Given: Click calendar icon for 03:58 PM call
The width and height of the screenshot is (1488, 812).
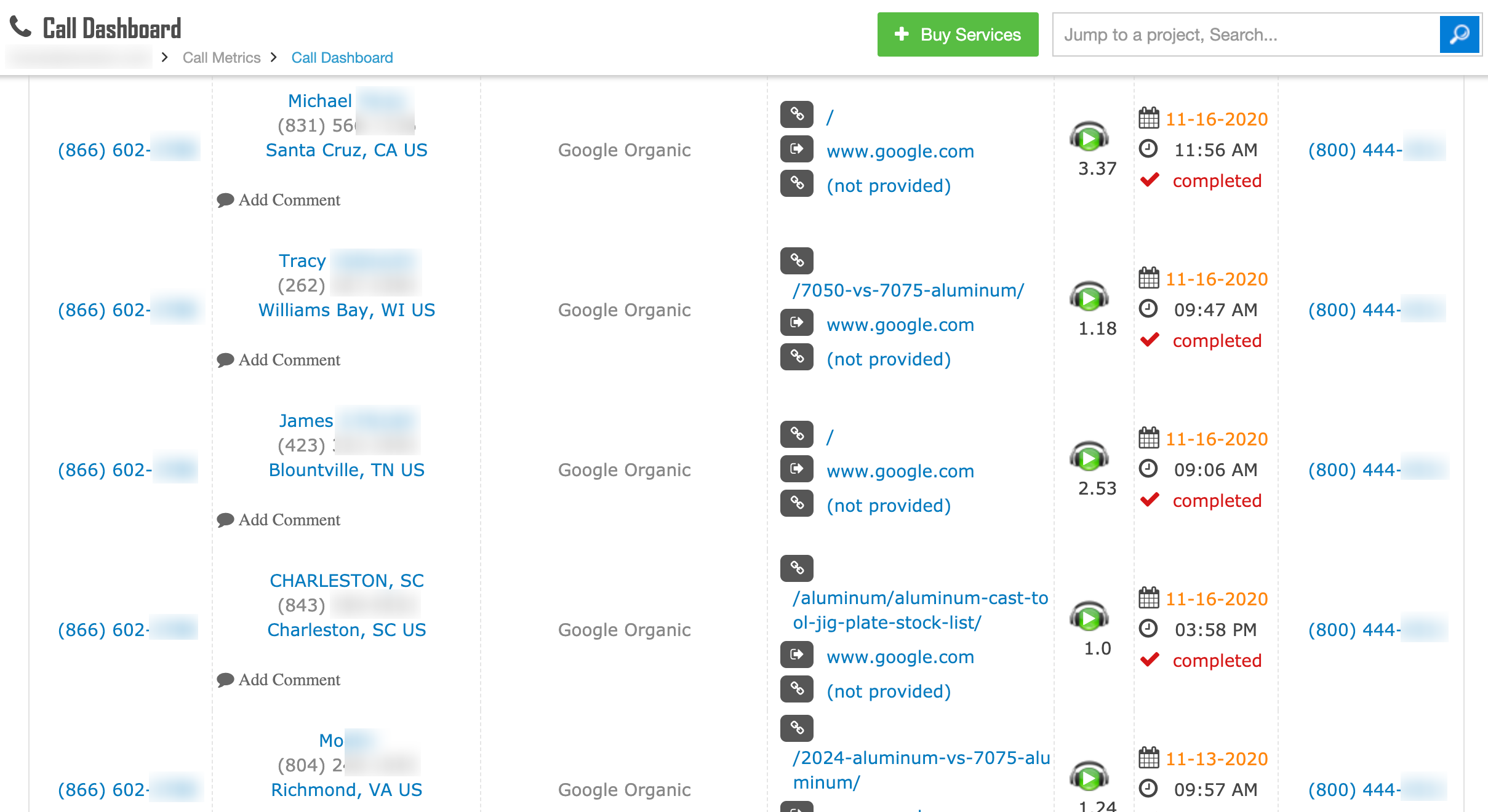Looking at the screenshot, I should tap(1148, 598).
